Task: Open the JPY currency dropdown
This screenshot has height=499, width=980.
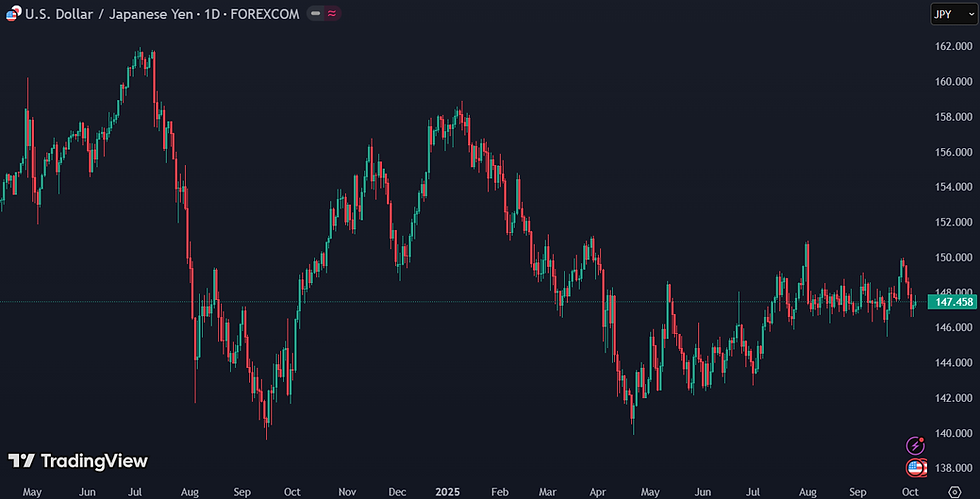Action: (x=954, y=14)
